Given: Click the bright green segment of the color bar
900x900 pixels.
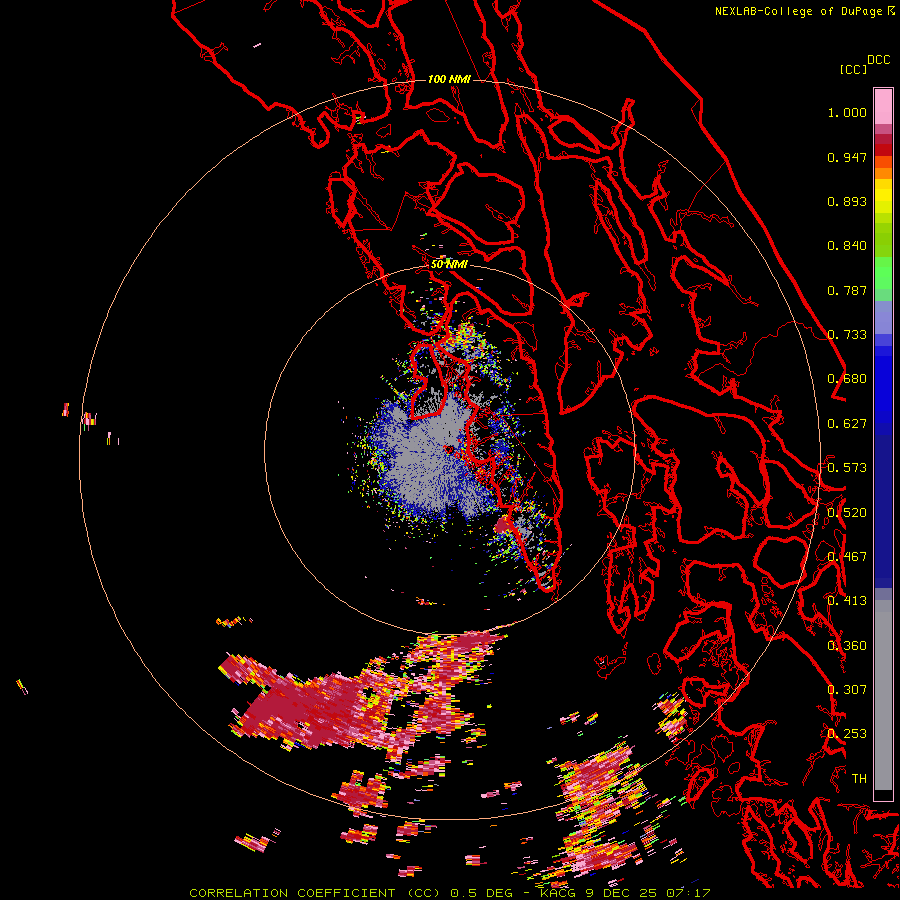Looking at the screenshot, I should (x=883, y=273).
